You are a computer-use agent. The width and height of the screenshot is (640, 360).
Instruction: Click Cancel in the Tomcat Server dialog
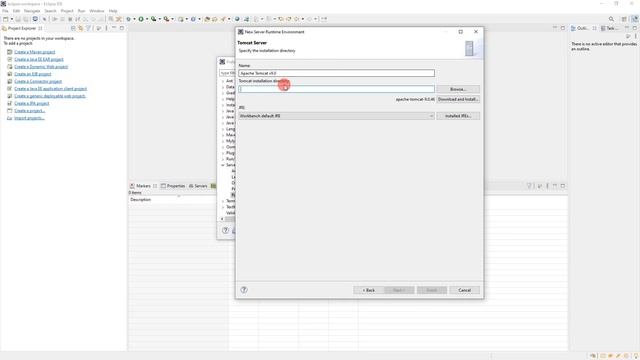(x=464, y=290)
